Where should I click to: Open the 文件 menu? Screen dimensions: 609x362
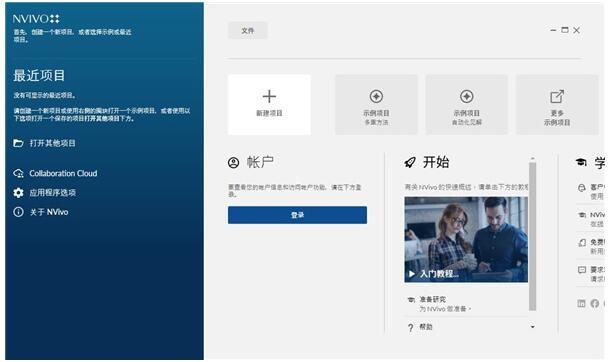248,30
